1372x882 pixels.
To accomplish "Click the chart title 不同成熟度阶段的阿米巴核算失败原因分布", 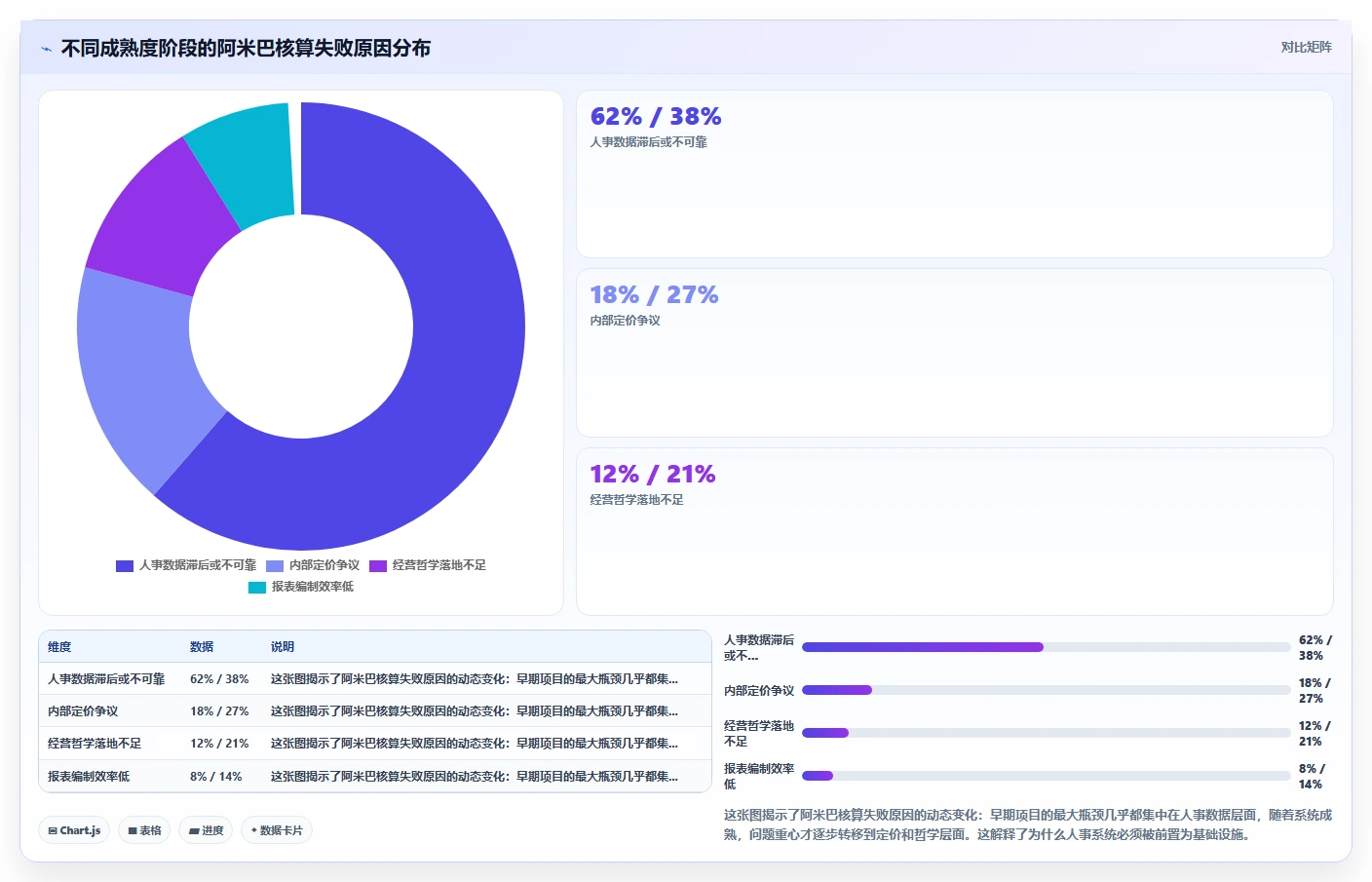I will pyautogui.click(x=246, y=49).
